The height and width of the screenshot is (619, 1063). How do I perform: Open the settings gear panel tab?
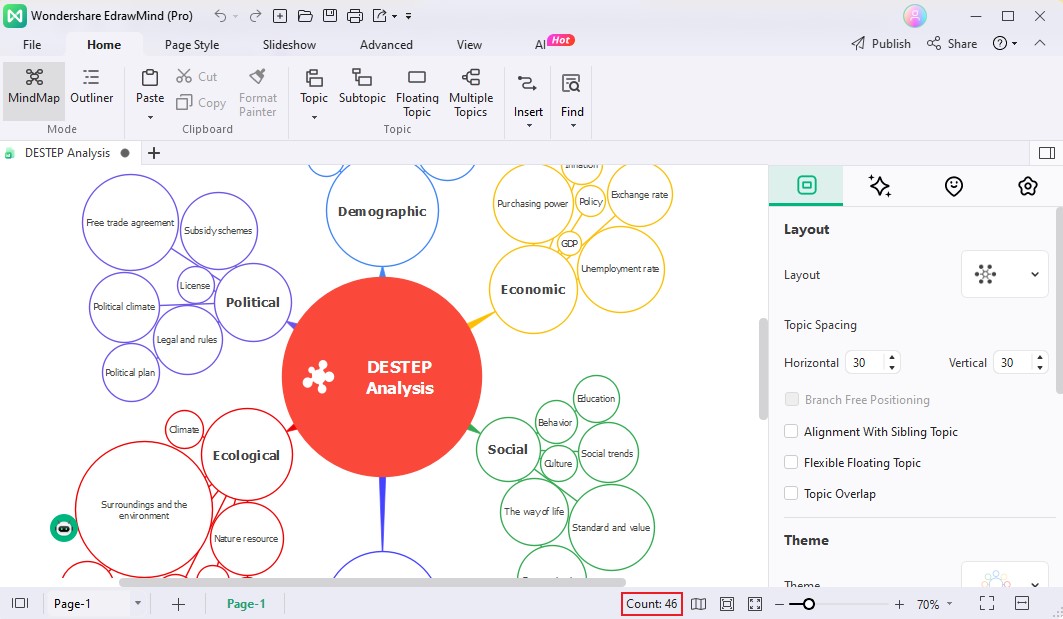point(1028,186)
